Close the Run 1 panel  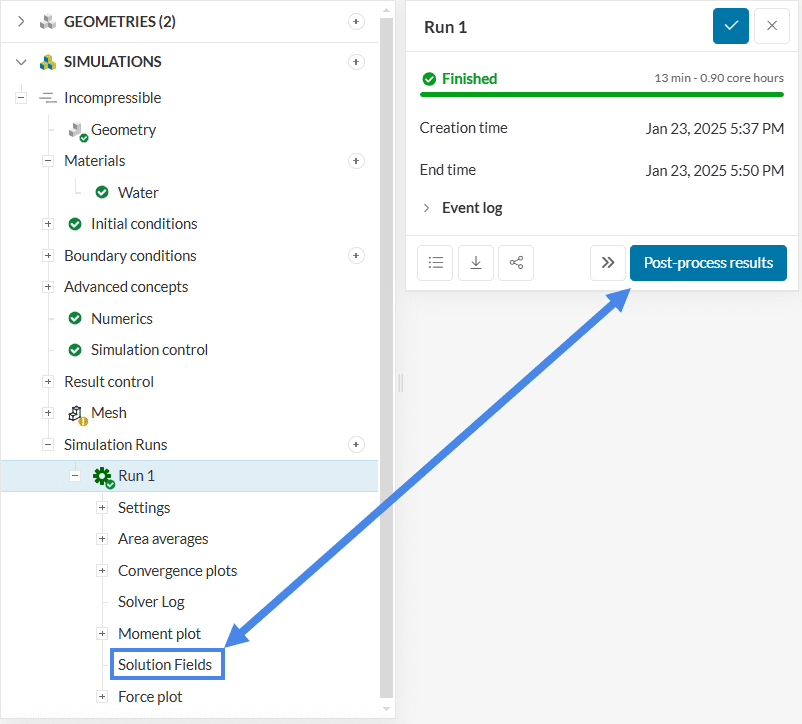[x=771, y=26]
